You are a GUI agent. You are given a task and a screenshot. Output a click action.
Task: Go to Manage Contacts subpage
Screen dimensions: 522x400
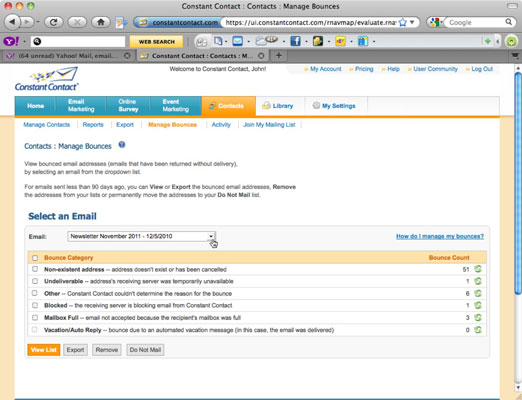coord(46,125)
